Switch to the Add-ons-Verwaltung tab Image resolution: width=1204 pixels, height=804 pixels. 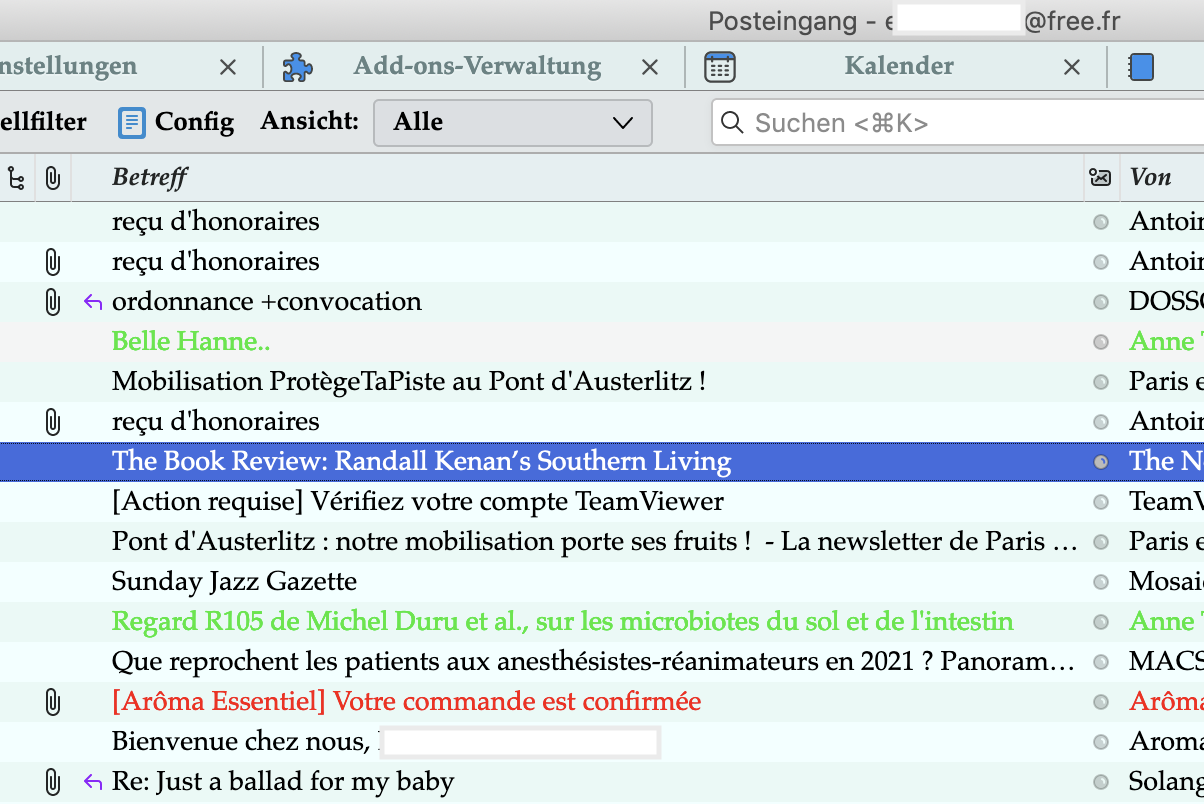point(477,67)
